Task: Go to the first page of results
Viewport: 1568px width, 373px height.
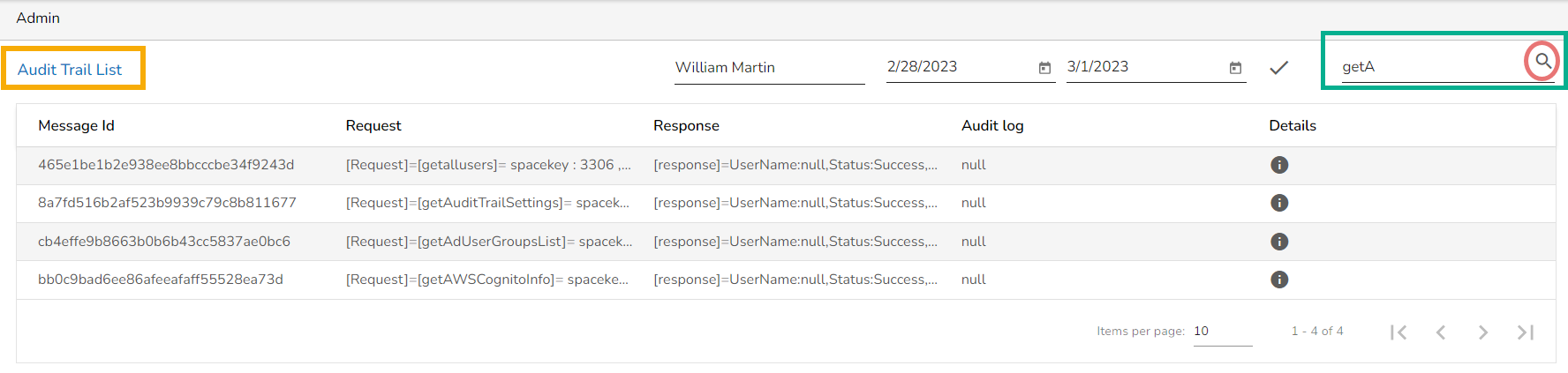Action: point(1398,332)
